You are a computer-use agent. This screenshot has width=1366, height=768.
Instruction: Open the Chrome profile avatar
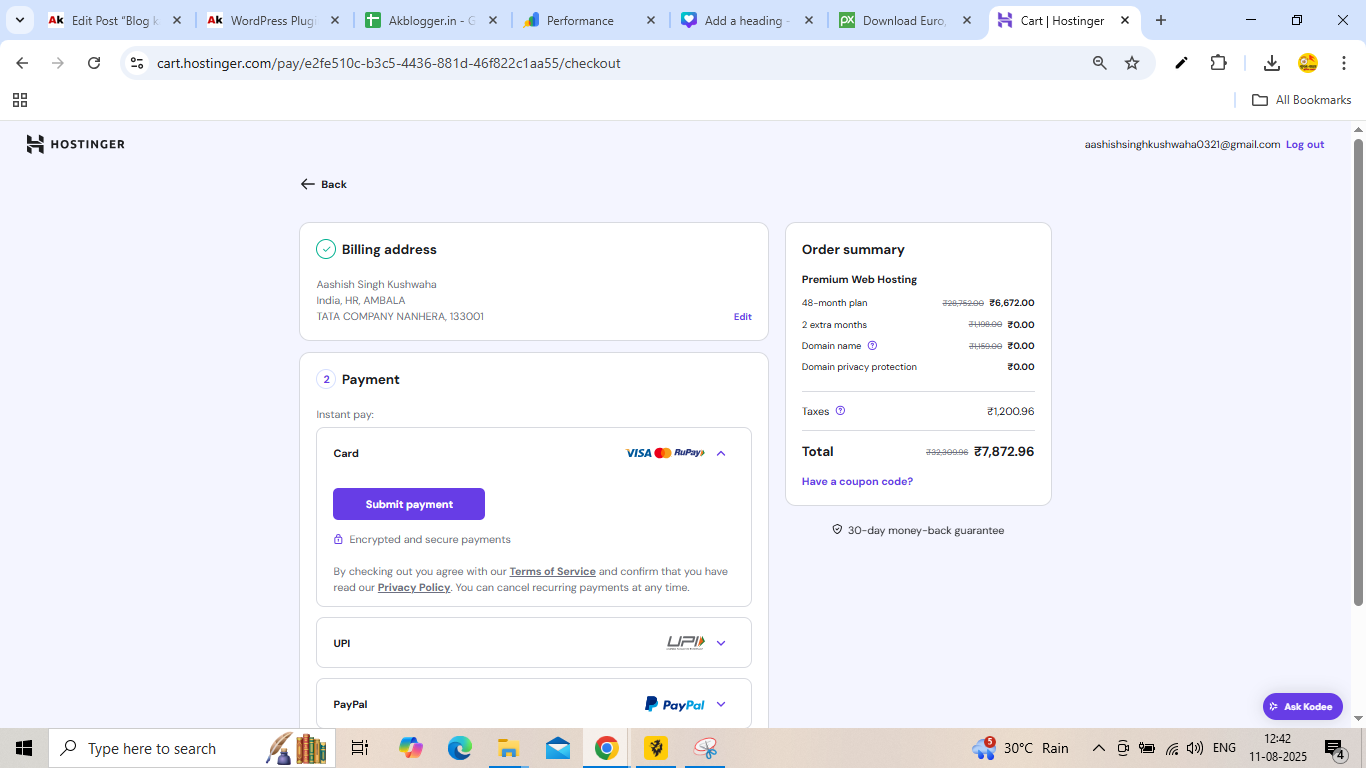click(1308, 63)
